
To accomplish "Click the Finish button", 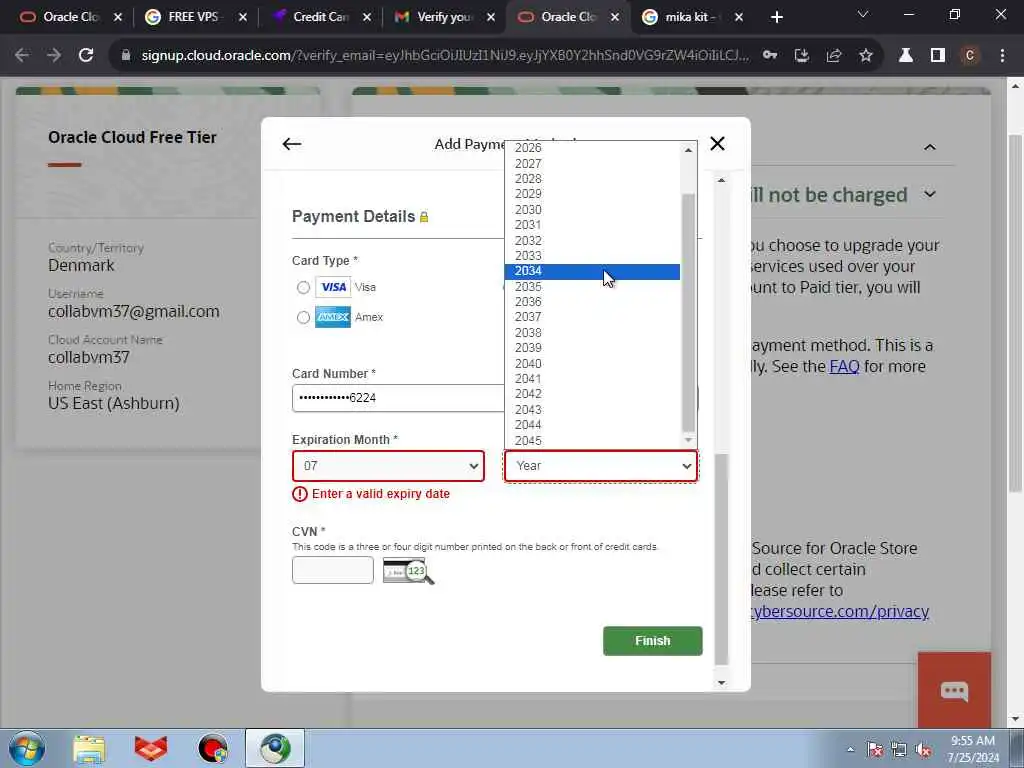I will coord(652,641).
